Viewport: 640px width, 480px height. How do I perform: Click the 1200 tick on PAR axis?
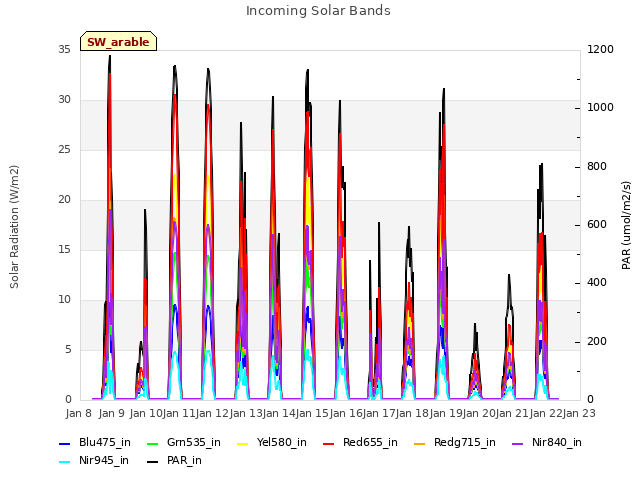(x=600, y=49)
